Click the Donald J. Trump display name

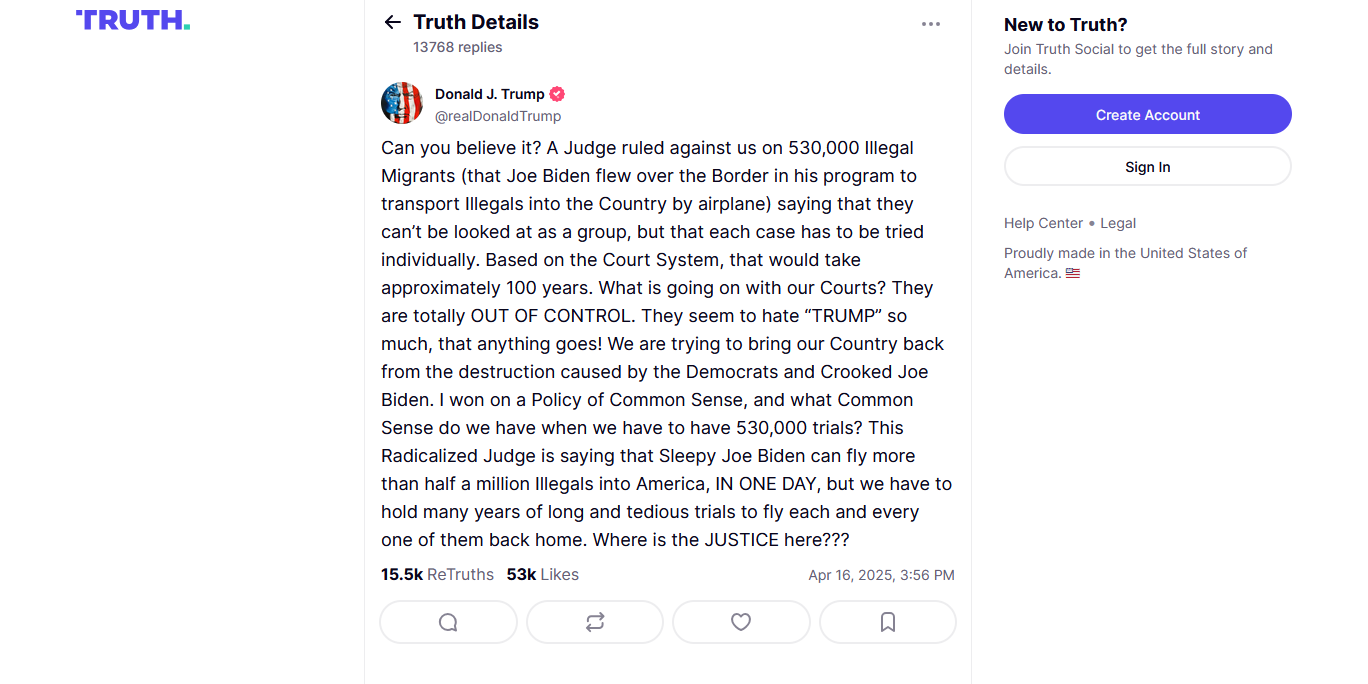489,94
